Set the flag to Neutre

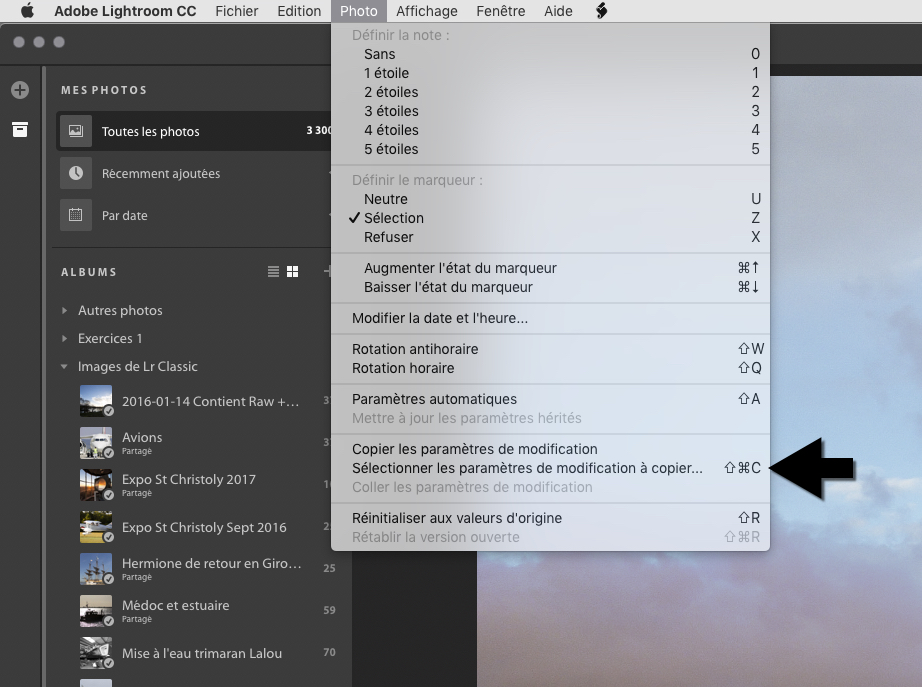[550, 199]
